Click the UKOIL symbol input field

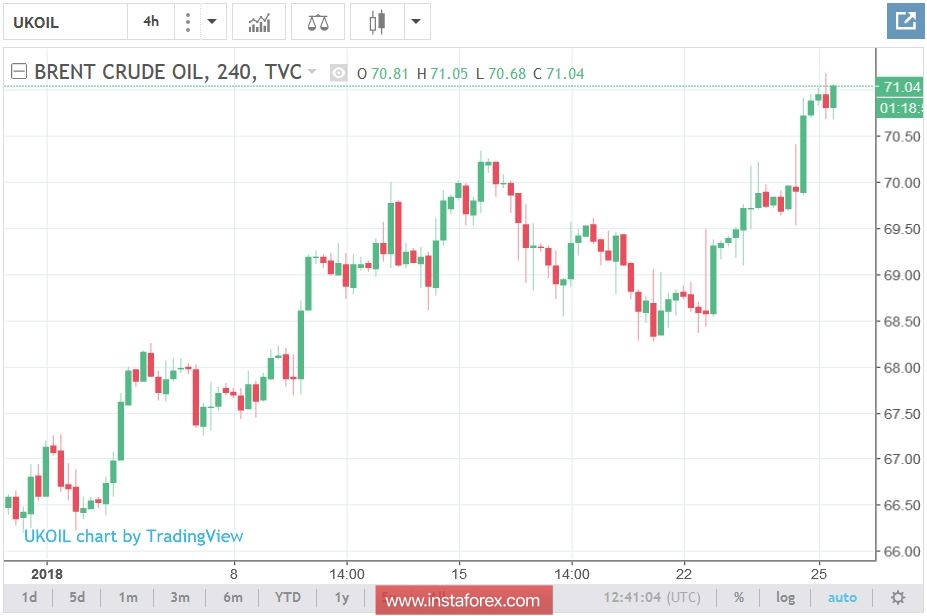60,21
